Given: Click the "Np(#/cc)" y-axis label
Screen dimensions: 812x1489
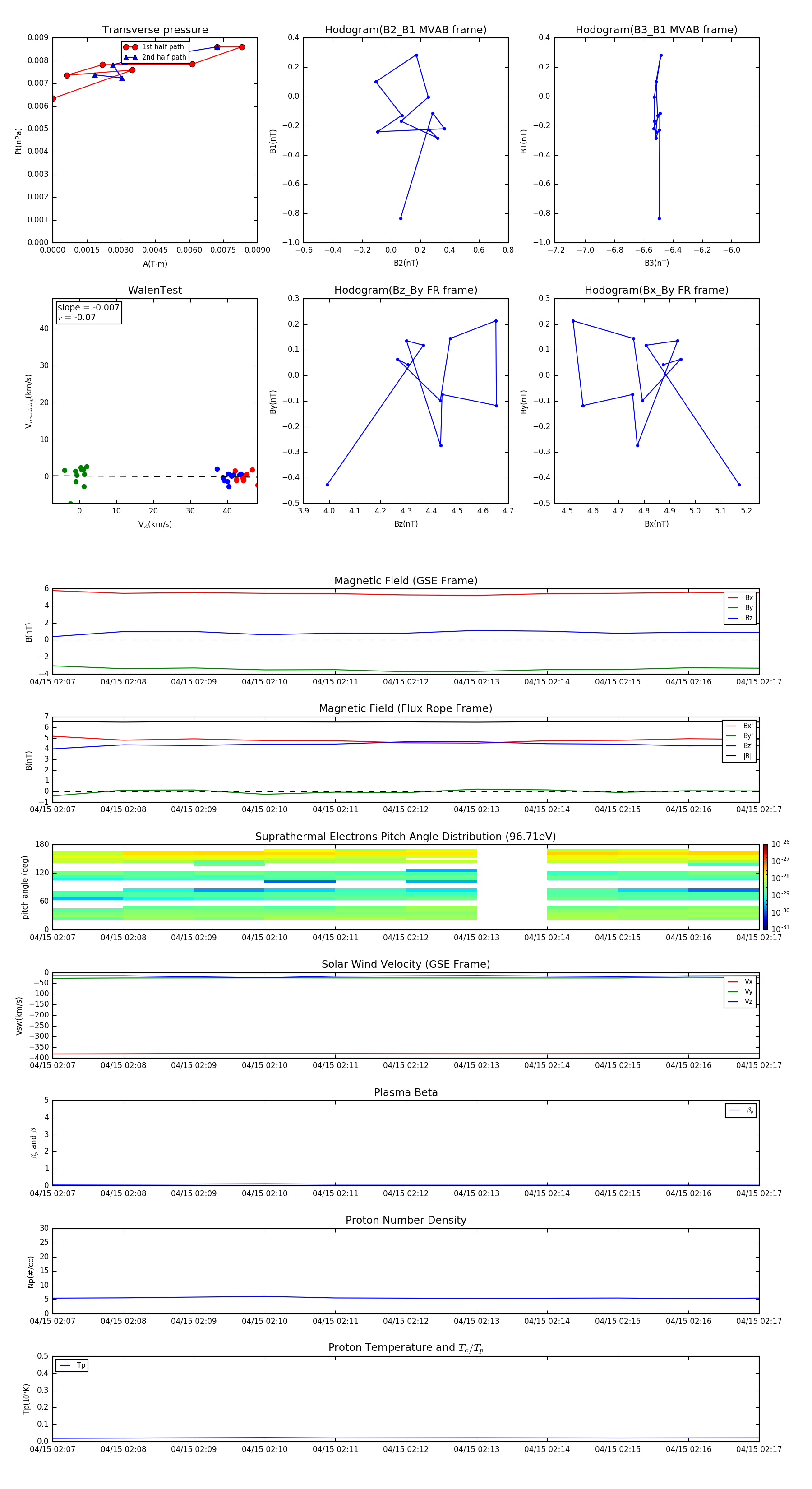Looking at the screenshot, I should pyautogui.click(x=31, y=1272).
